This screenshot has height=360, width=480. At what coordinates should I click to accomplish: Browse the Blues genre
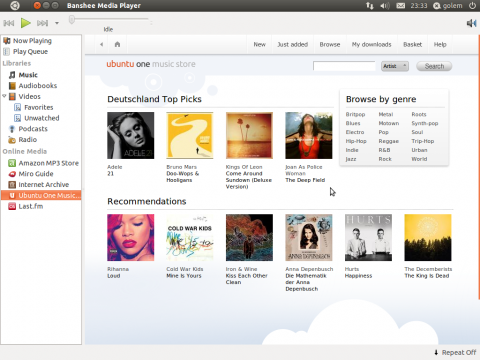tap(353, 123)
